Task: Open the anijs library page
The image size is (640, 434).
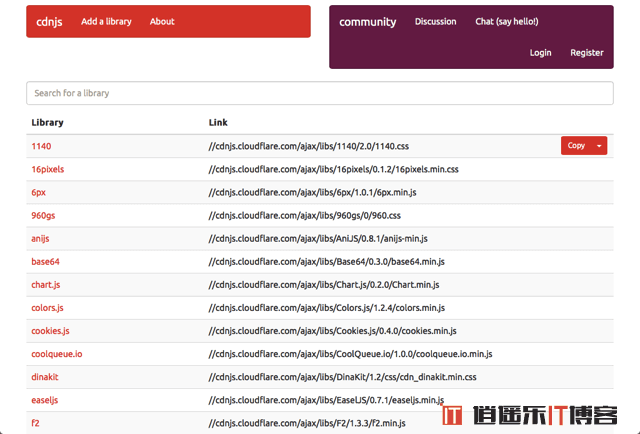Action: point(40,238)
